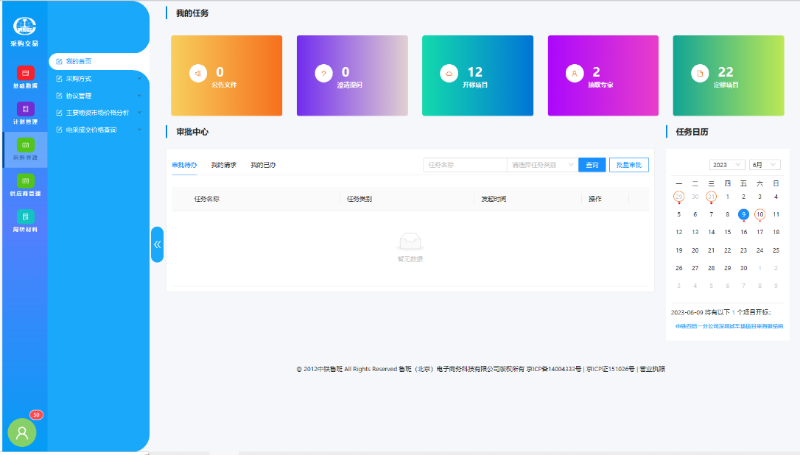Expand the 主要物资市场价格分析 chevron
Screen dimensions: 800x455
139,113
